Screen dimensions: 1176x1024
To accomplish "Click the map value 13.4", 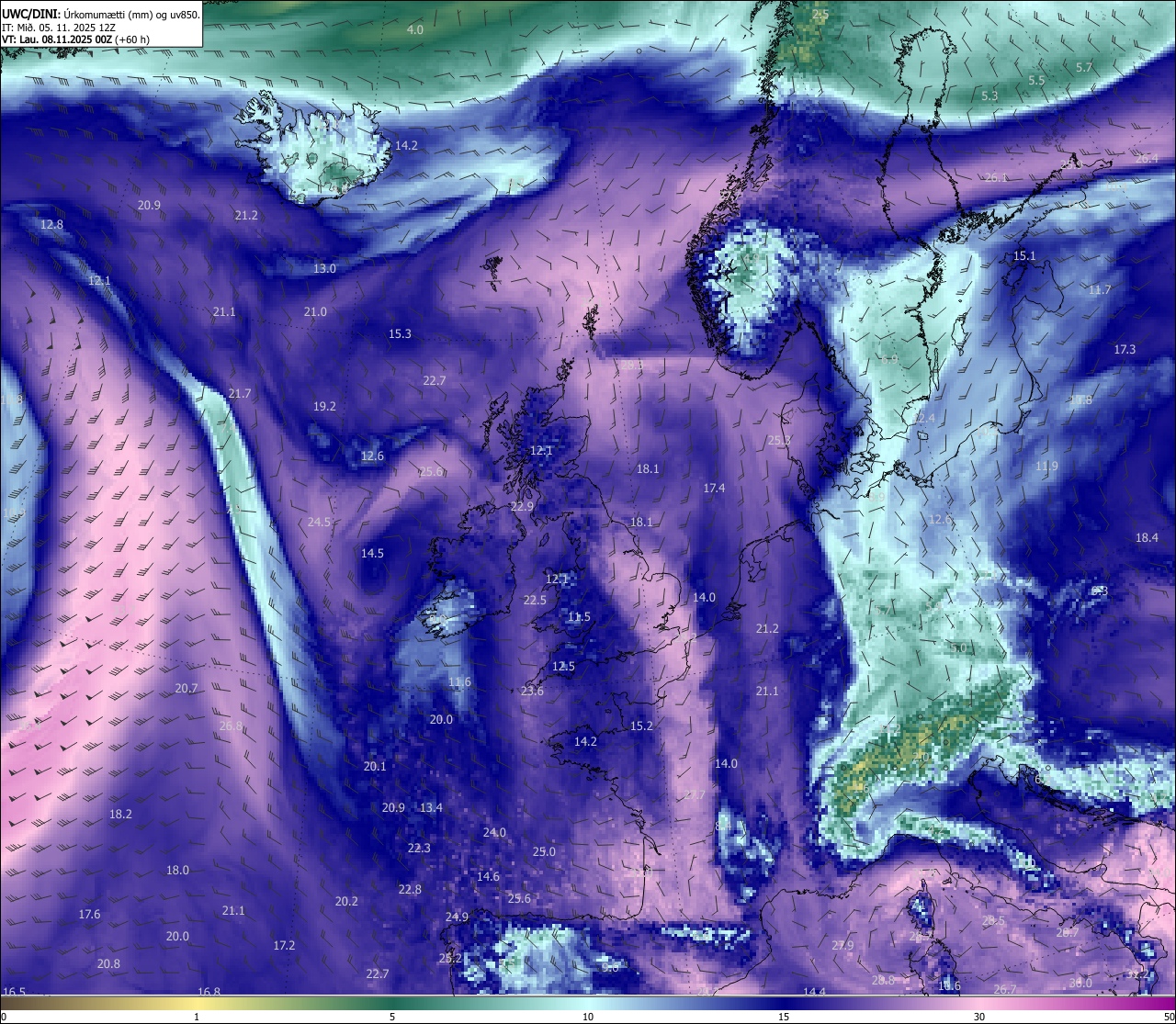I will pyautogui.click(x=431, y=808).
